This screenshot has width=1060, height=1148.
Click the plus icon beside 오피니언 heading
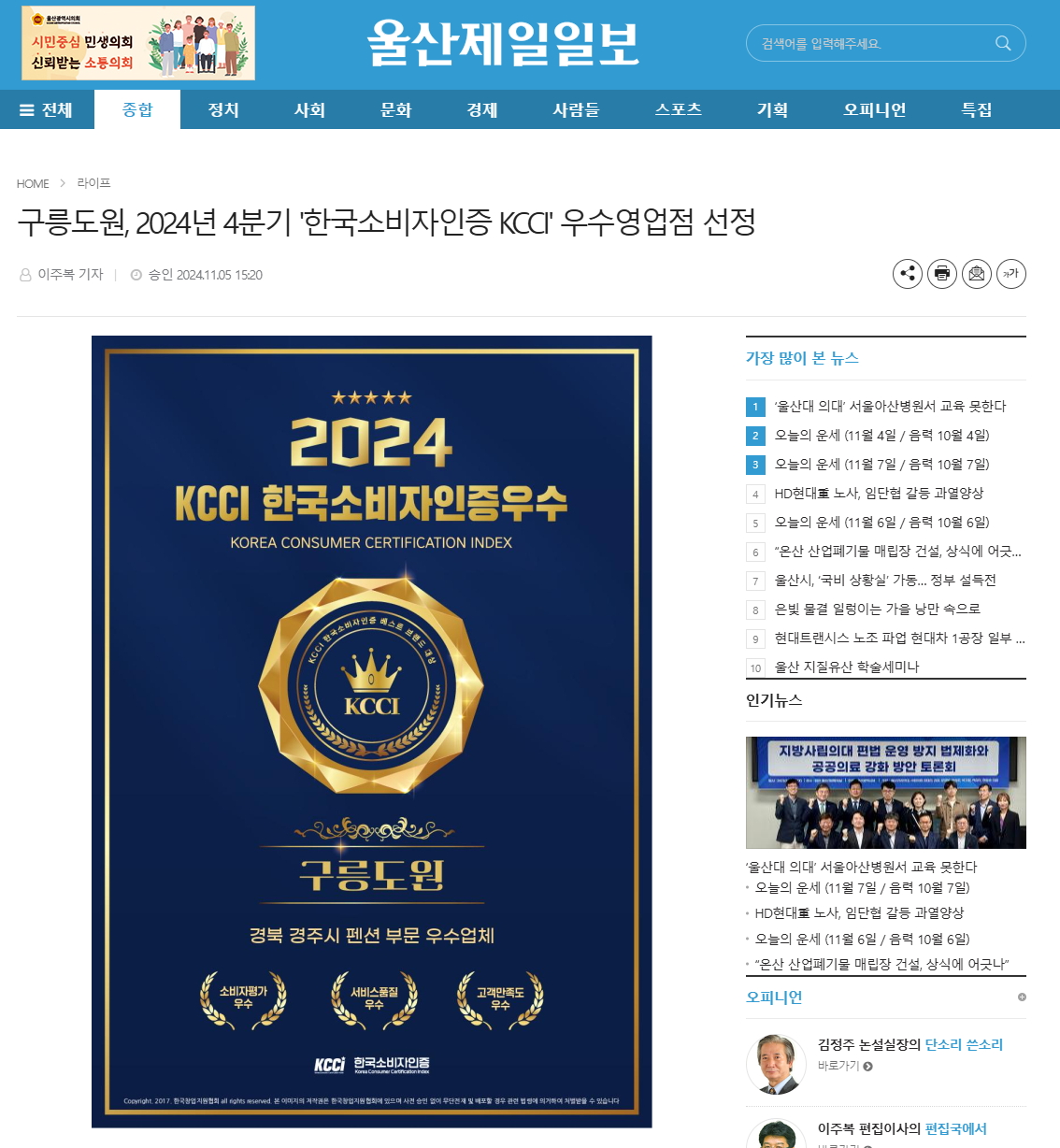point(1022,997)
